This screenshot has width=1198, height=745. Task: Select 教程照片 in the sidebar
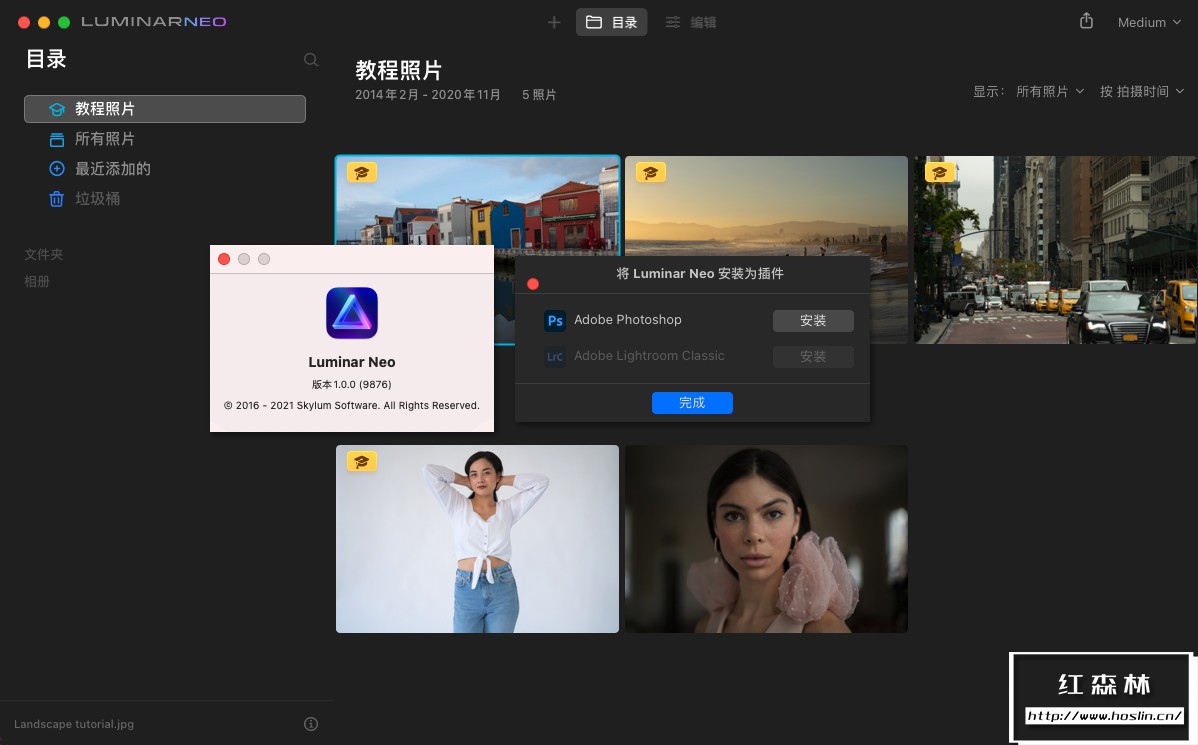(165, 109)
